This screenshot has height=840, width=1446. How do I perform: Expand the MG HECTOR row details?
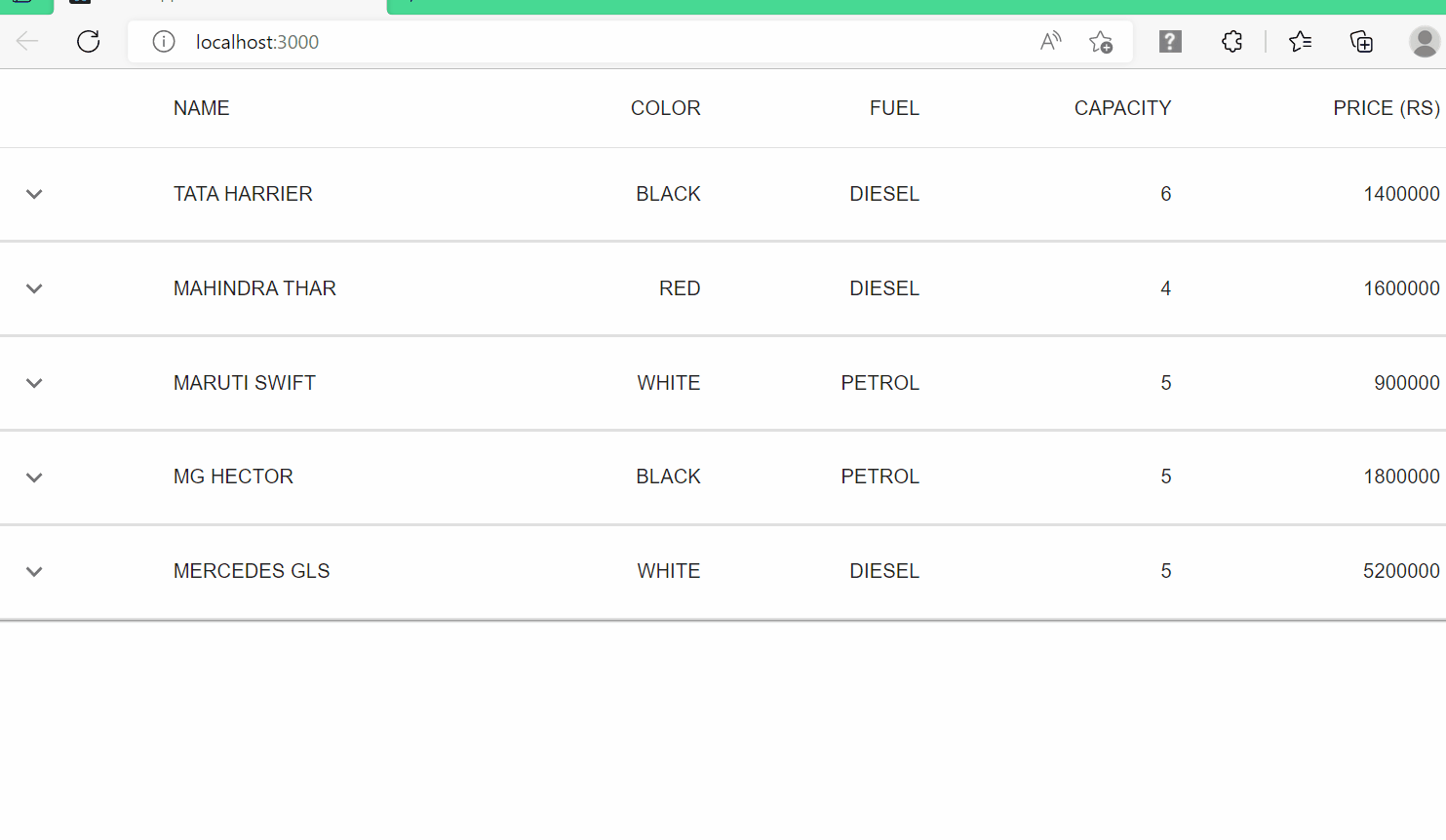tap(33, 477)
